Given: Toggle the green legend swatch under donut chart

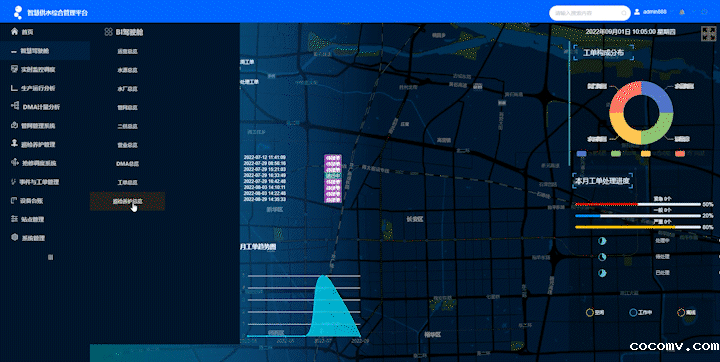Looking at the screenshot, I should click(x=616, y=153).
